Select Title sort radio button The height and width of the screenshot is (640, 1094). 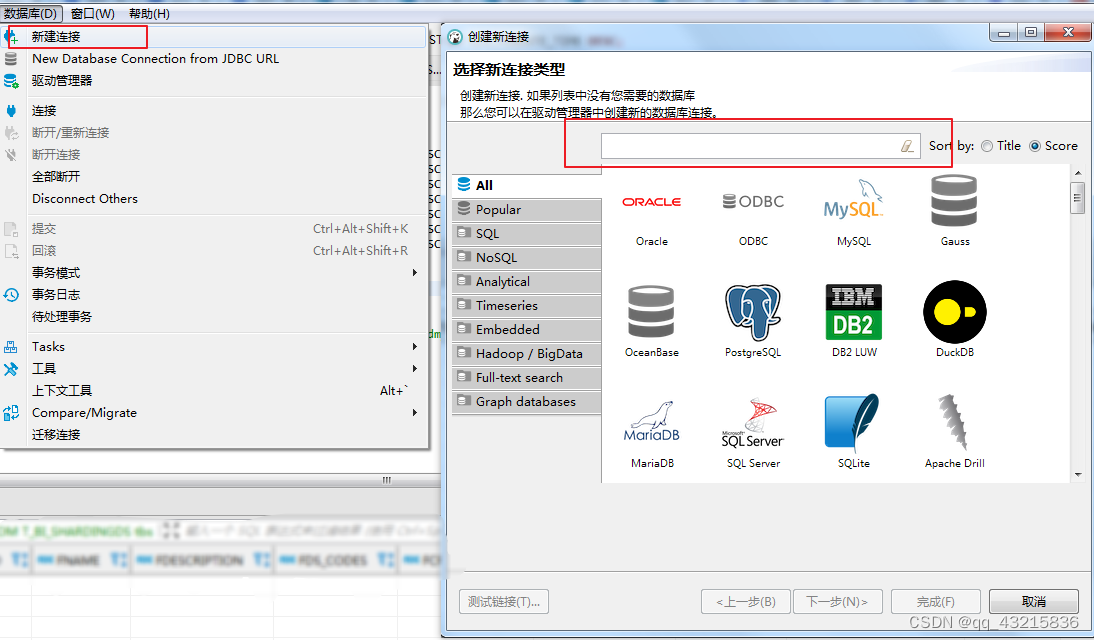[987, 146]
